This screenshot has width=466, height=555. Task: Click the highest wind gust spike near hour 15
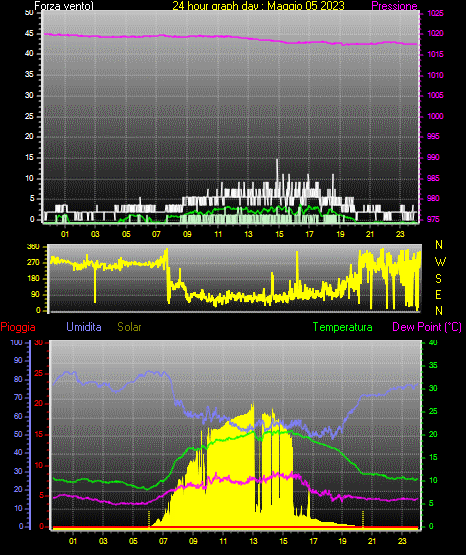tap(277, 166)
